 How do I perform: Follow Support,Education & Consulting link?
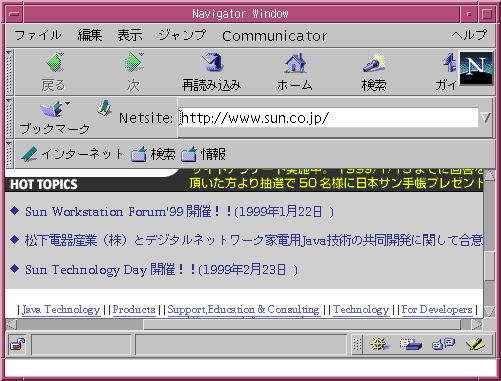tap(243, 310)
